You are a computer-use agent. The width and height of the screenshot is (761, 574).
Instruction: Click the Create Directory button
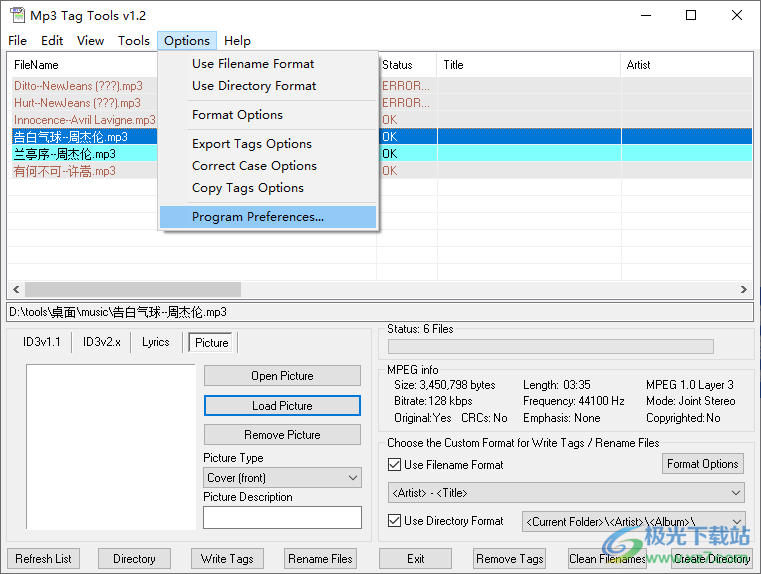point(712,559)
